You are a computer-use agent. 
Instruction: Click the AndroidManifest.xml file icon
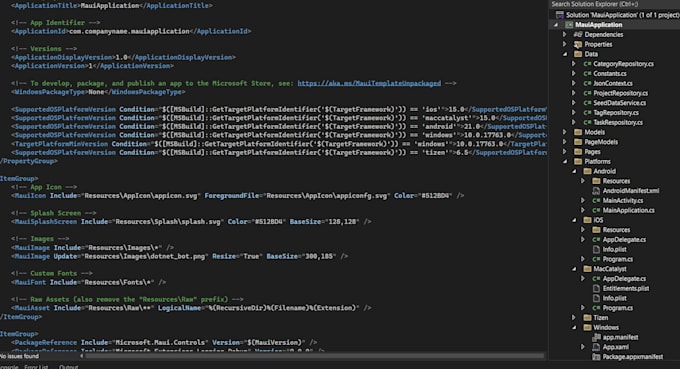coord(596,191)
